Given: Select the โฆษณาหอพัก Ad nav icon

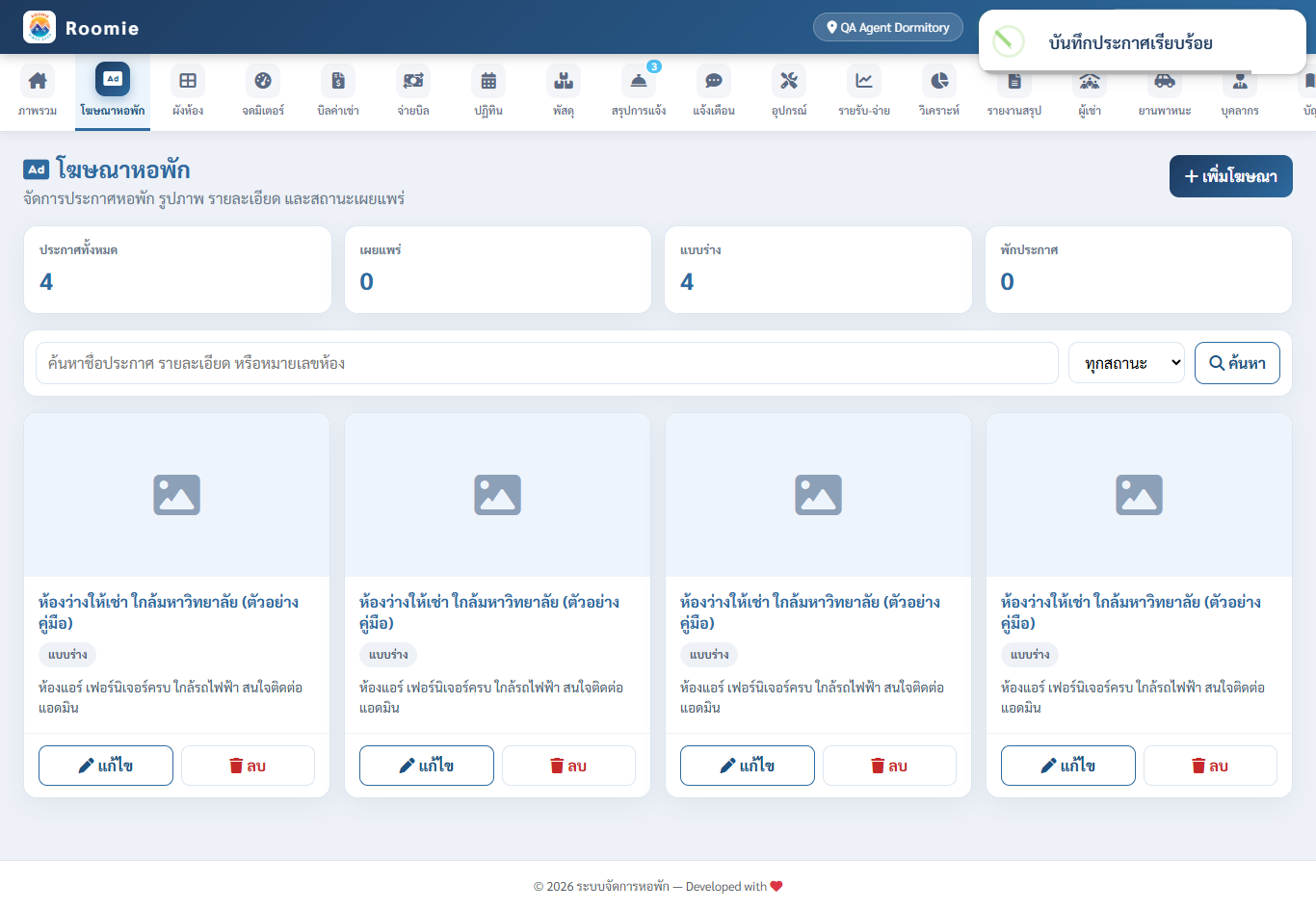Looking at the screenshot, I should pyautogui.click(x=113, y=79).
